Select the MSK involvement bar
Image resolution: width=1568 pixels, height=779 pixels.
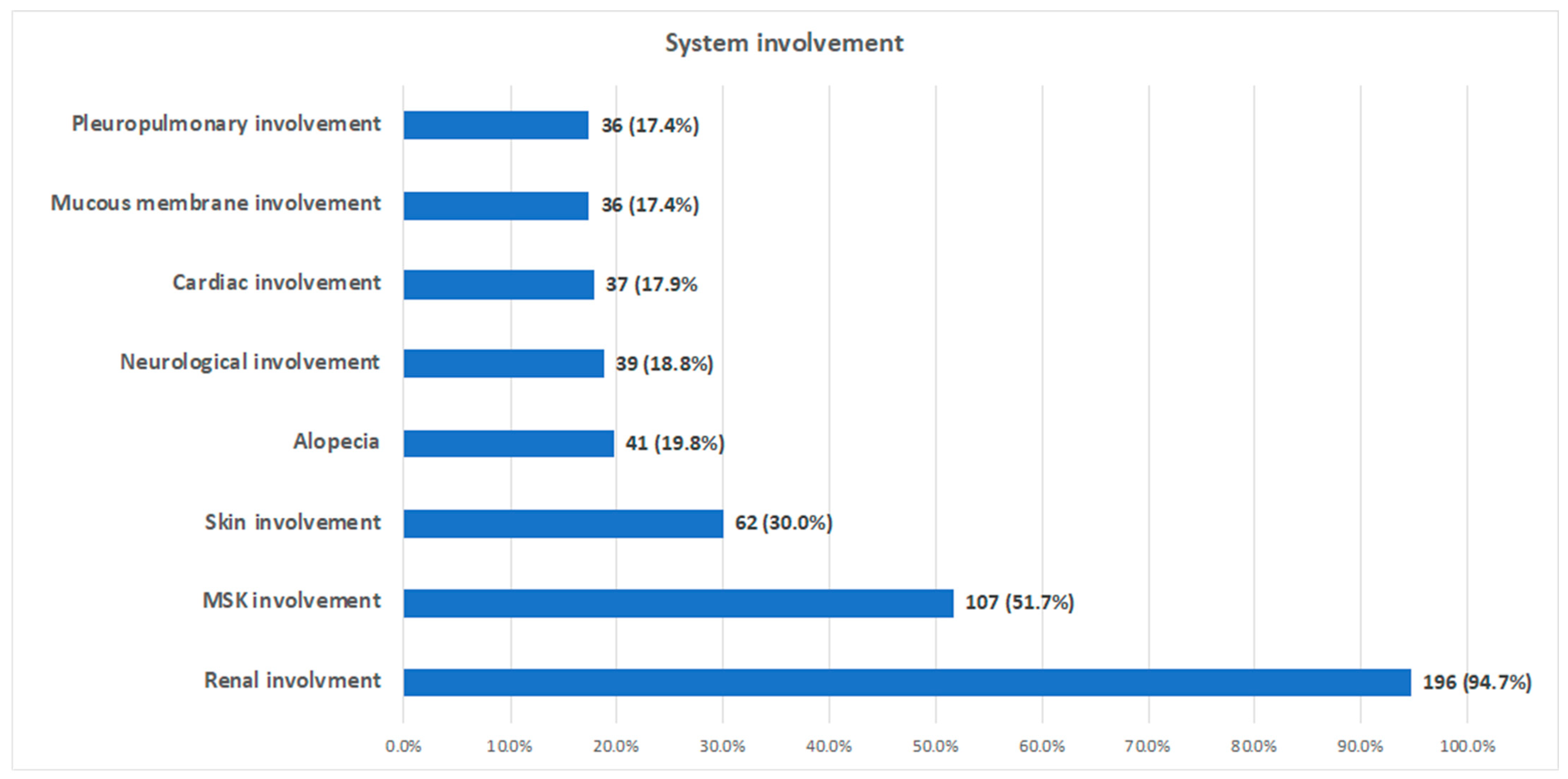(x=677, y=603)
